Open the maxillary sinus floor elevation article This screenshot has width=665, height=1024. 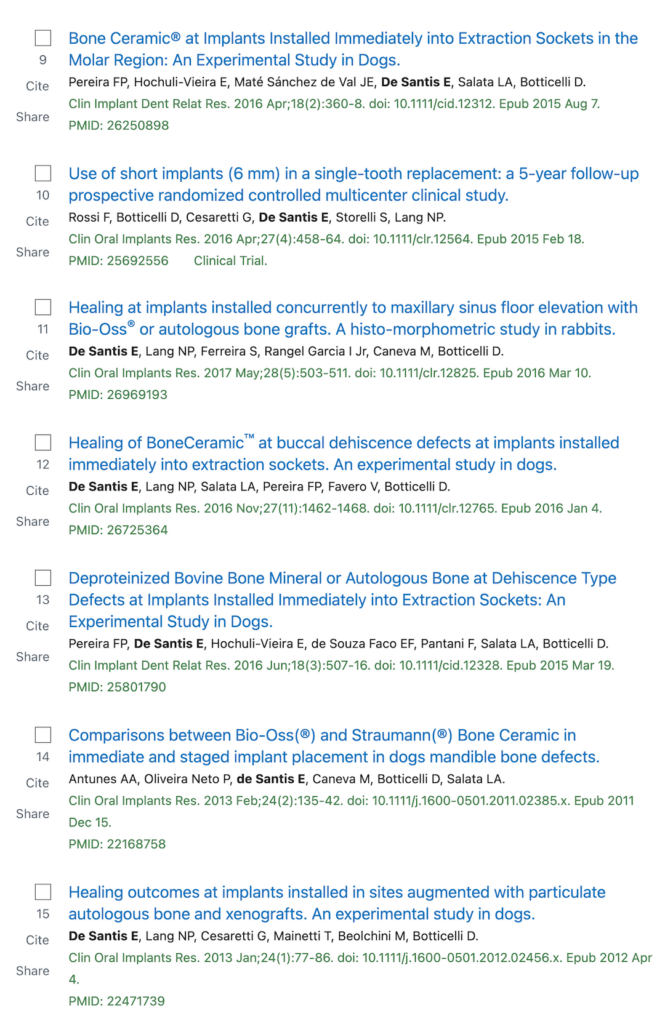point(353,318)
